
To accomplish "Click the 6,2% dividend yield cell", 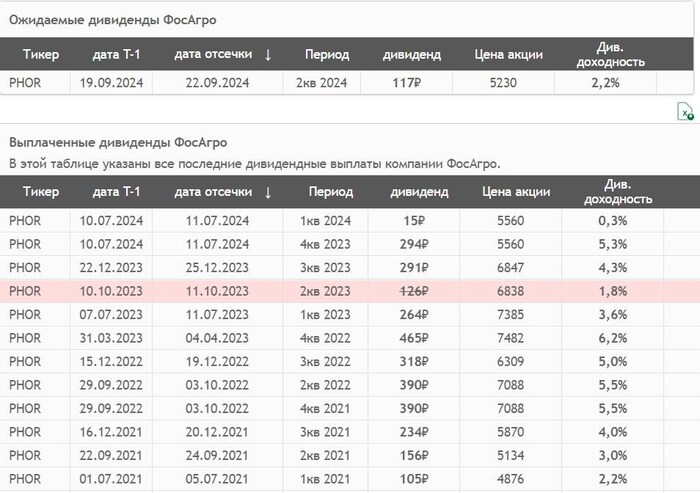I will pyautogui.click(x=610, y=338).
